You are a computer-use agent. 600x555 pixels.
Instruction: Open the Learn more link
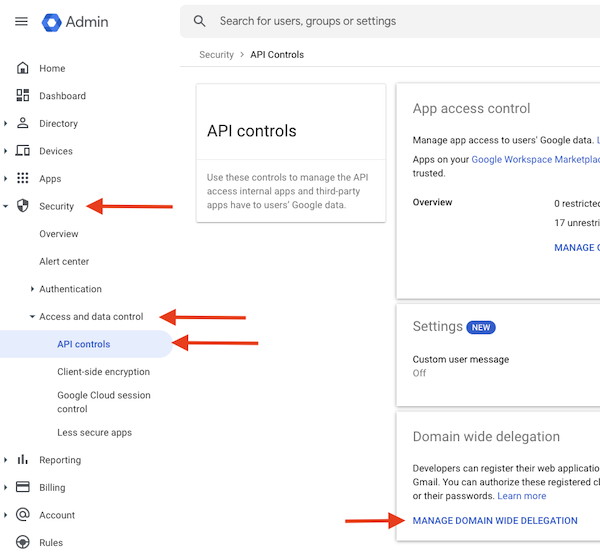coord(522,496)
